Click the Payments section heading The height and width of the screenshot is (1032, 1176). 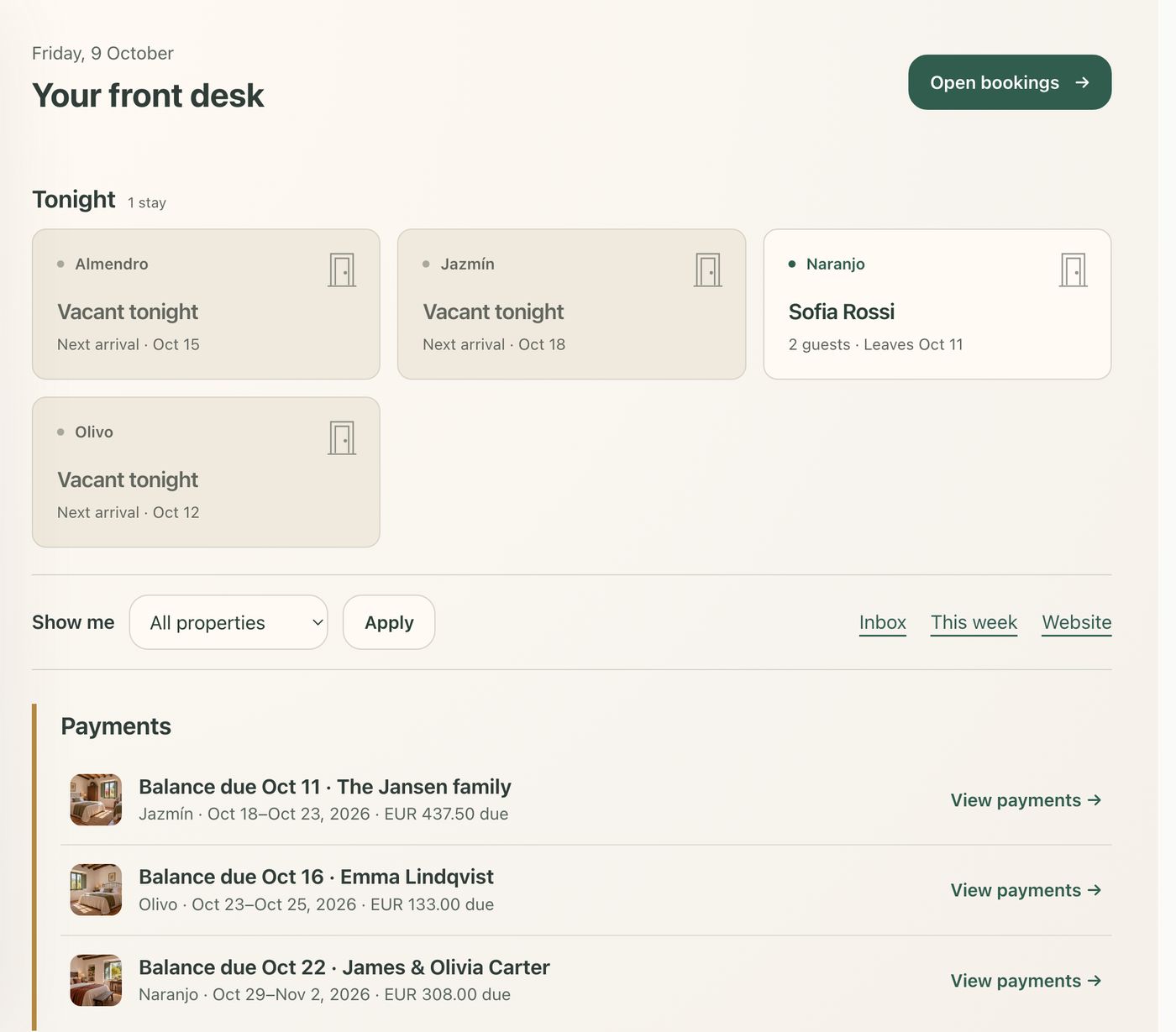click(116, 726)
